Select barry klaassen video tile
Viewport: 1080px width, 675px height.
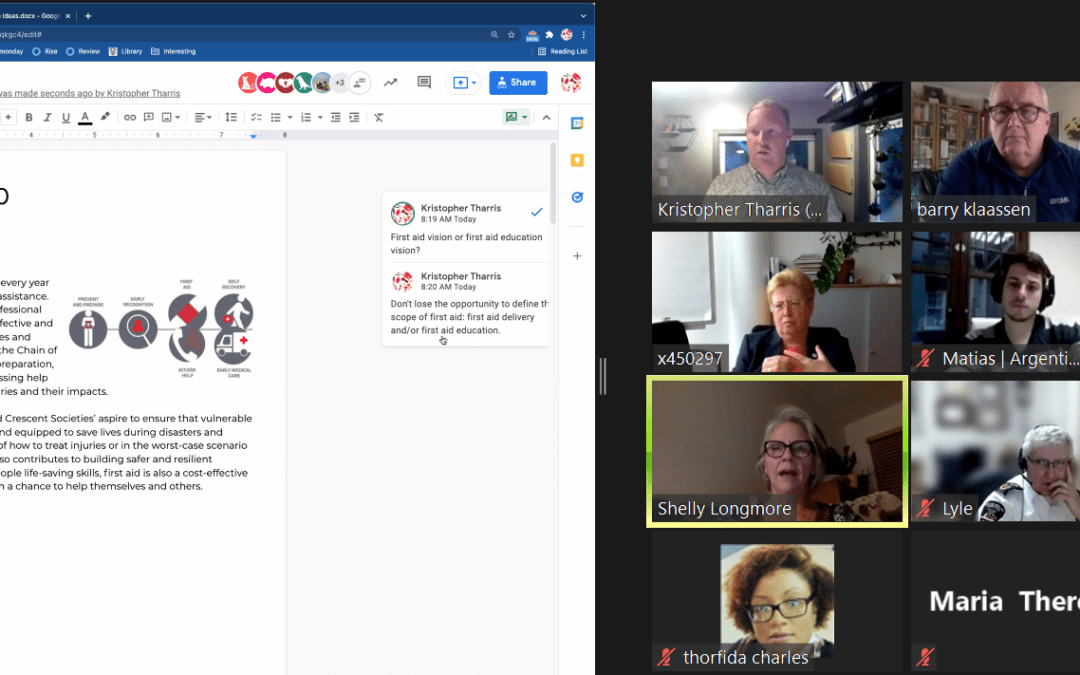pyautogui.click(x=995, y=152)
